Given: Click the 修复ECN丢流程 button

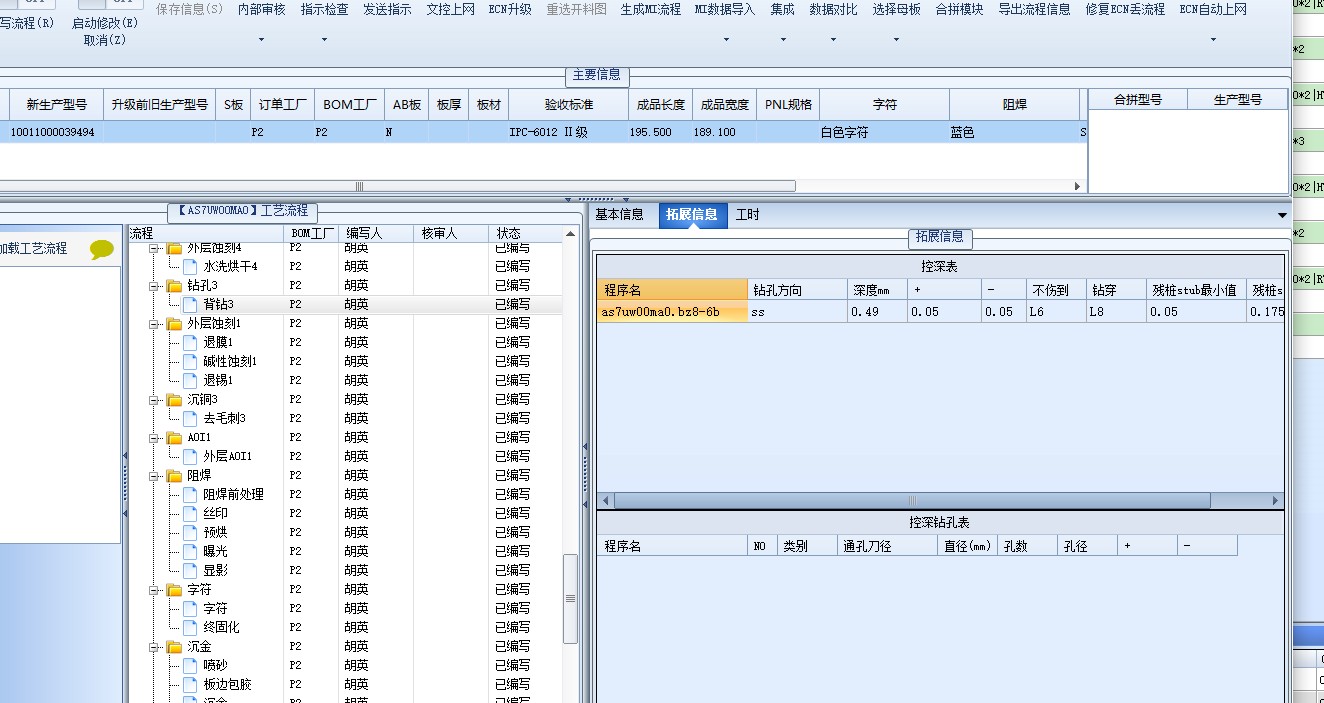Looking at the screenshot, I should coord(1125,10).
